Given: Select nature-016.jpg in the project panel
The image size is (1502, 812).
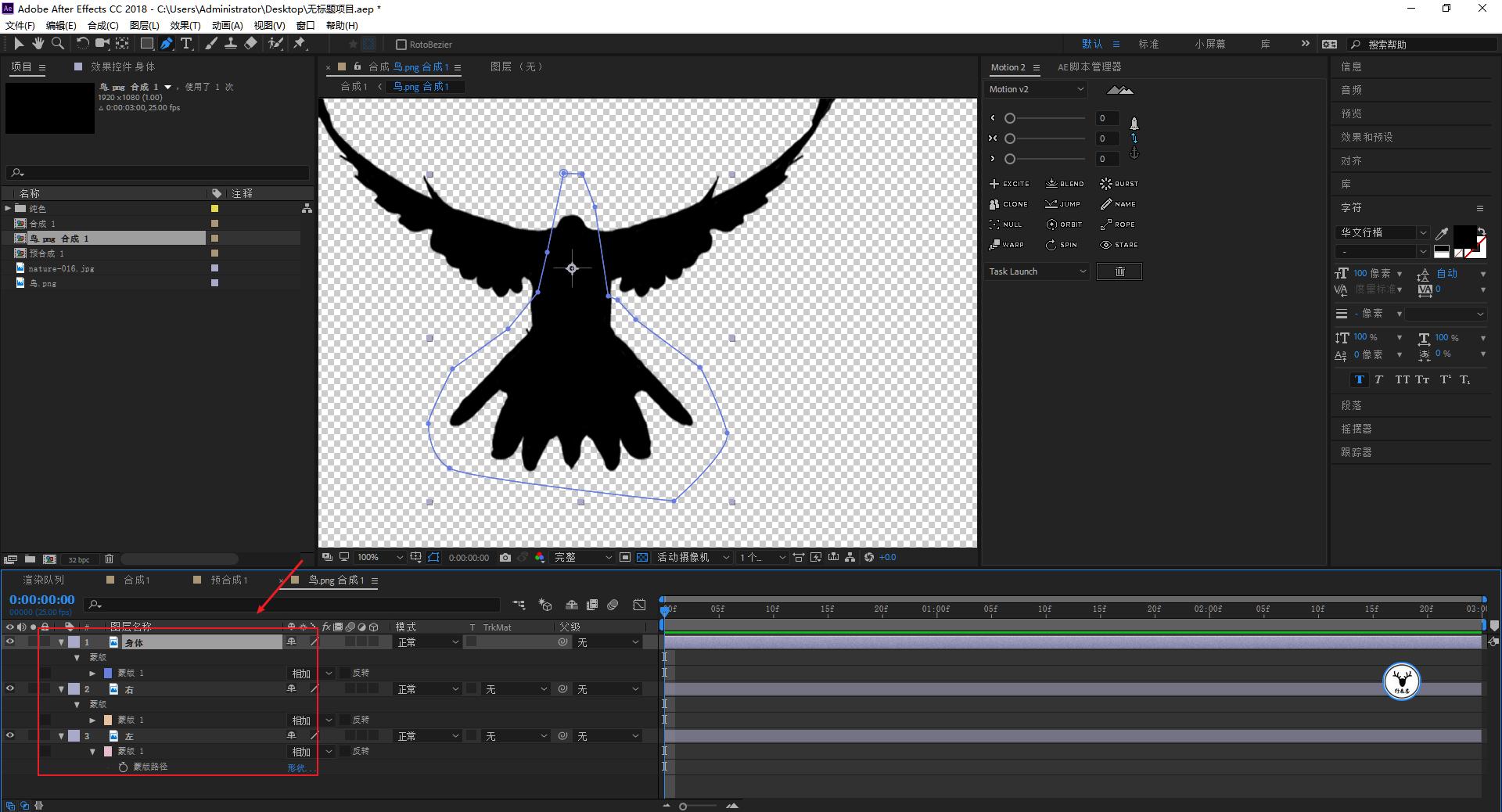Looking at the screenshot, I should coord(61,268).
